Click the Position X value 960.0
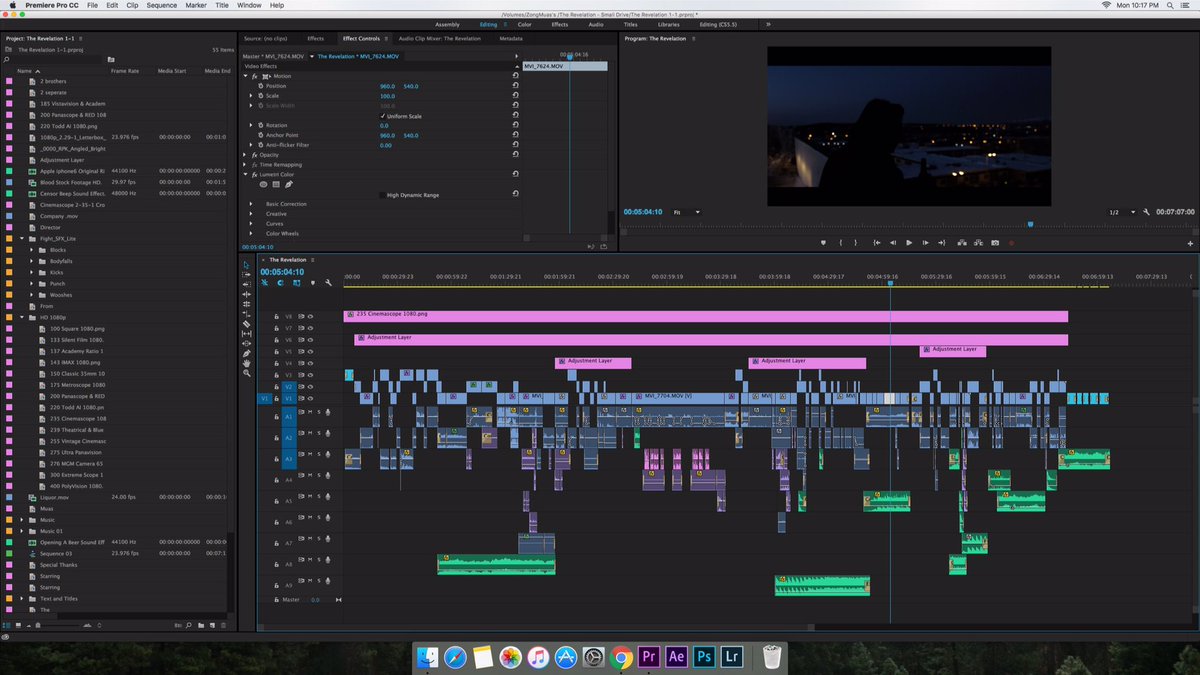 [x=387, y=86]
